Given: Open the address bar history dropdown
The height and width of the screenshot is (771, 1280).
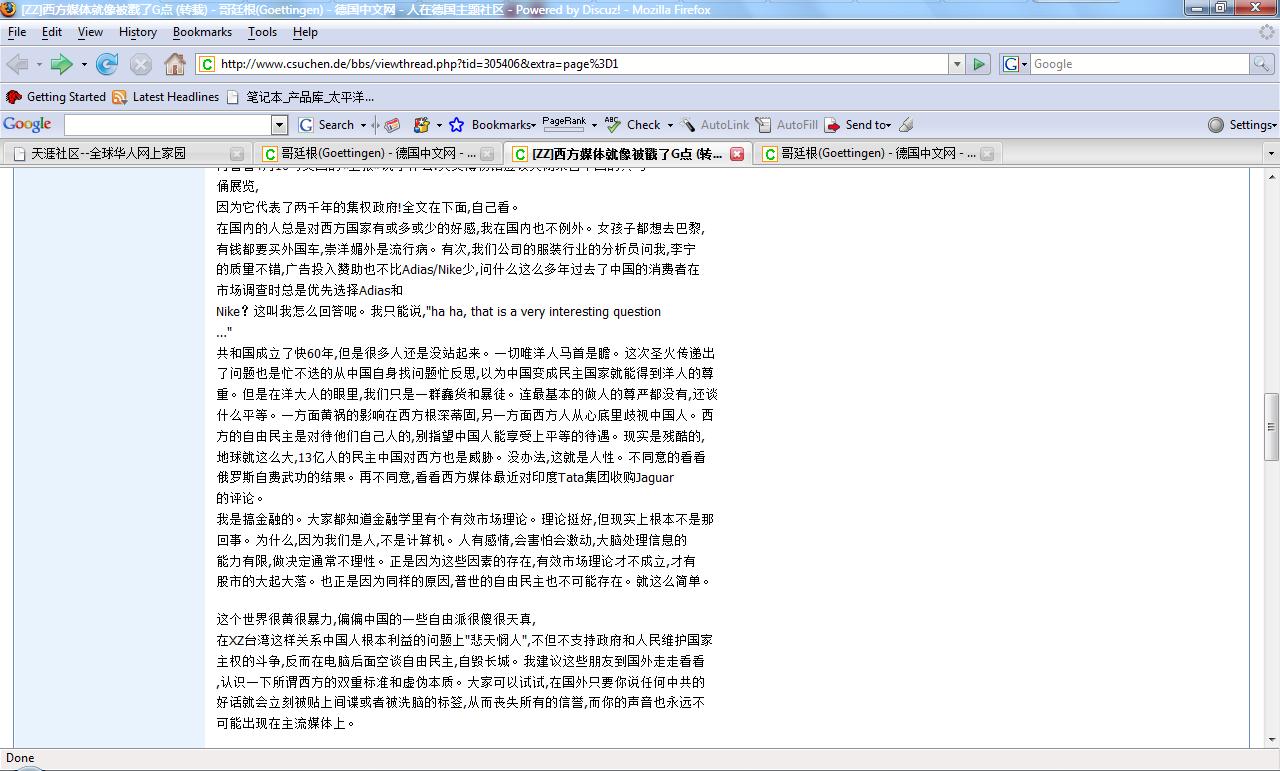Looking at the screenshot, I should click(x=957, y=64).
